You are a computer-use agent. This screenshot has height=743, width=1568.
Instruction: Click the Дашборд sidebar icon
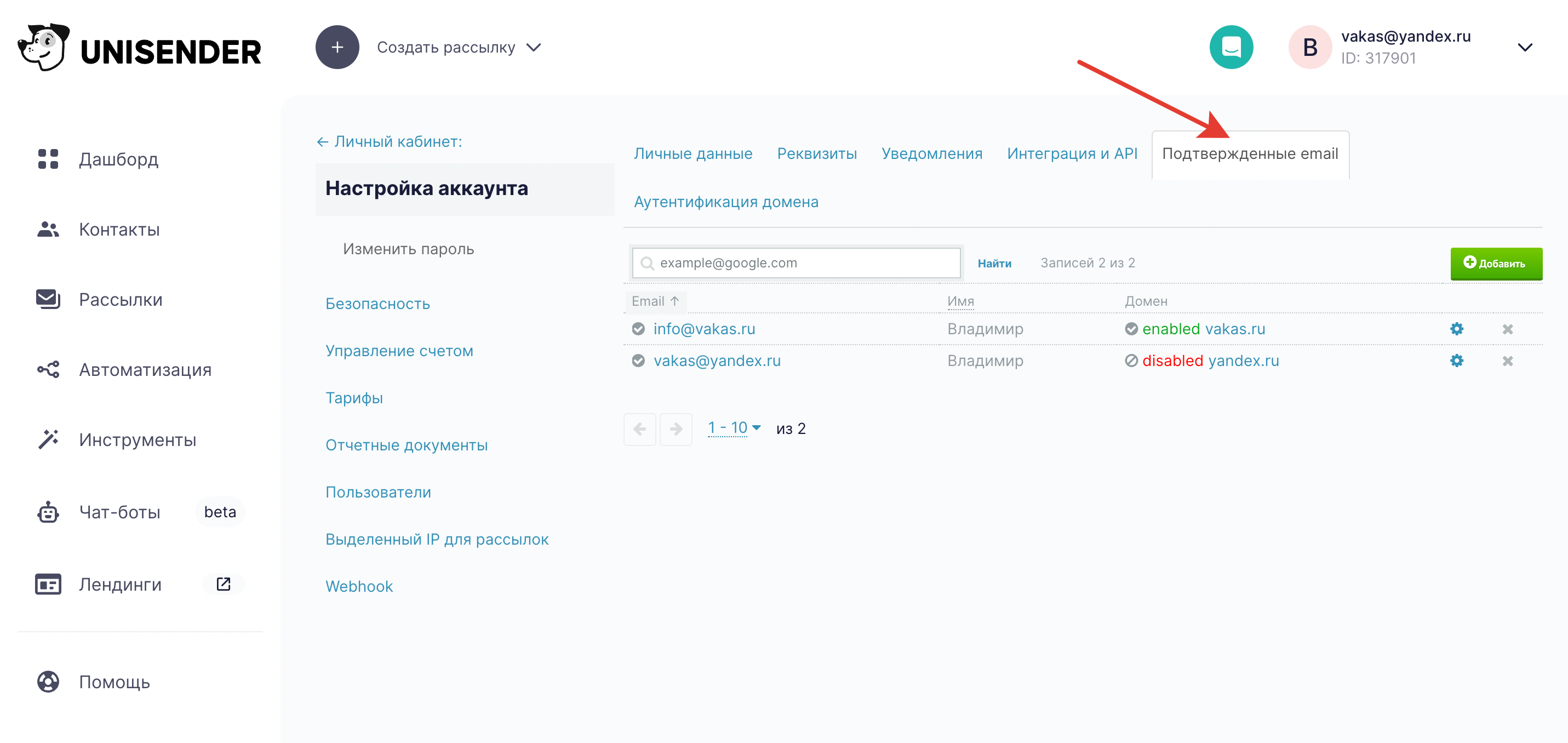tap(48, 159)
